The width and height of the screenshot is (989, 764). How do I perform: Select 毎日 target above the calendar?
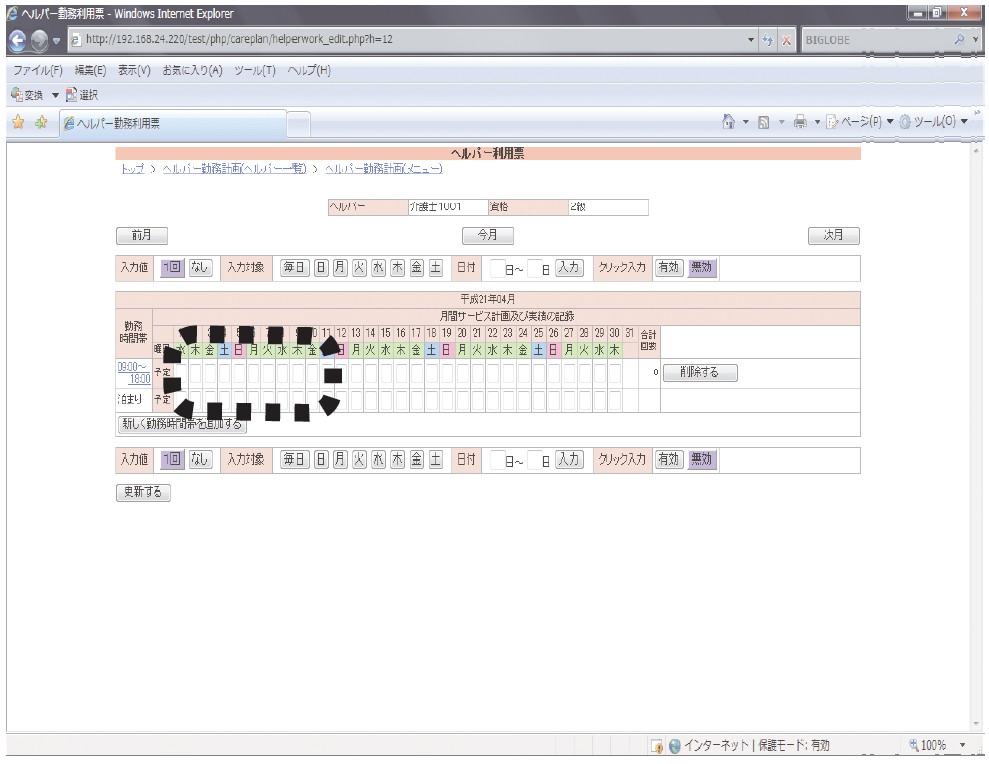tap(294, 267)
